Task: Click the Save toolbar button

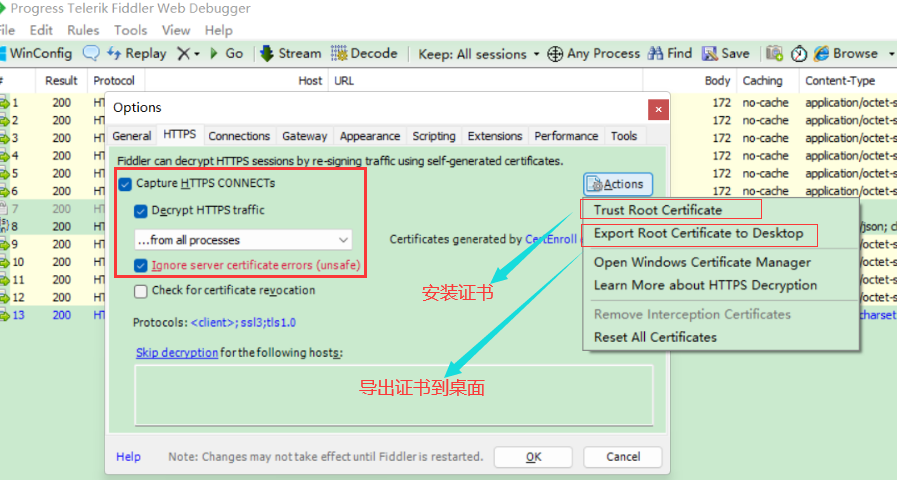Action: click(x=726, y=53)
